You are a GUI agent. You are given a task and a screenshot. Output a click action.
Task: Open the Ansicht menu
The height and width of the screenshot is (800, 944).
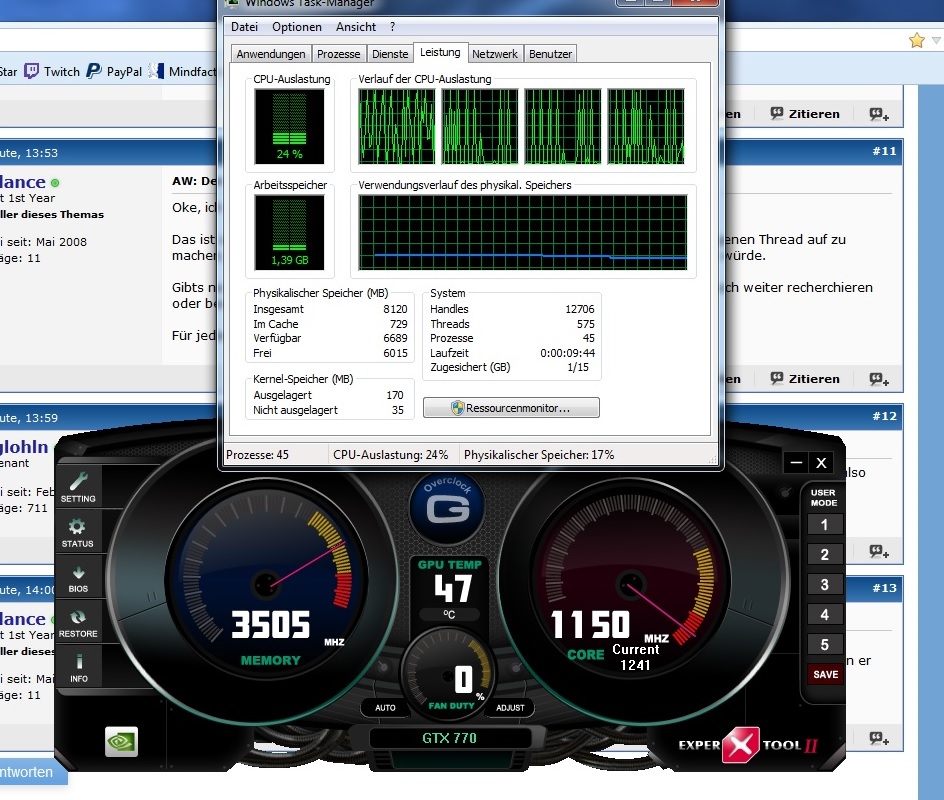(x=356, y=27)
